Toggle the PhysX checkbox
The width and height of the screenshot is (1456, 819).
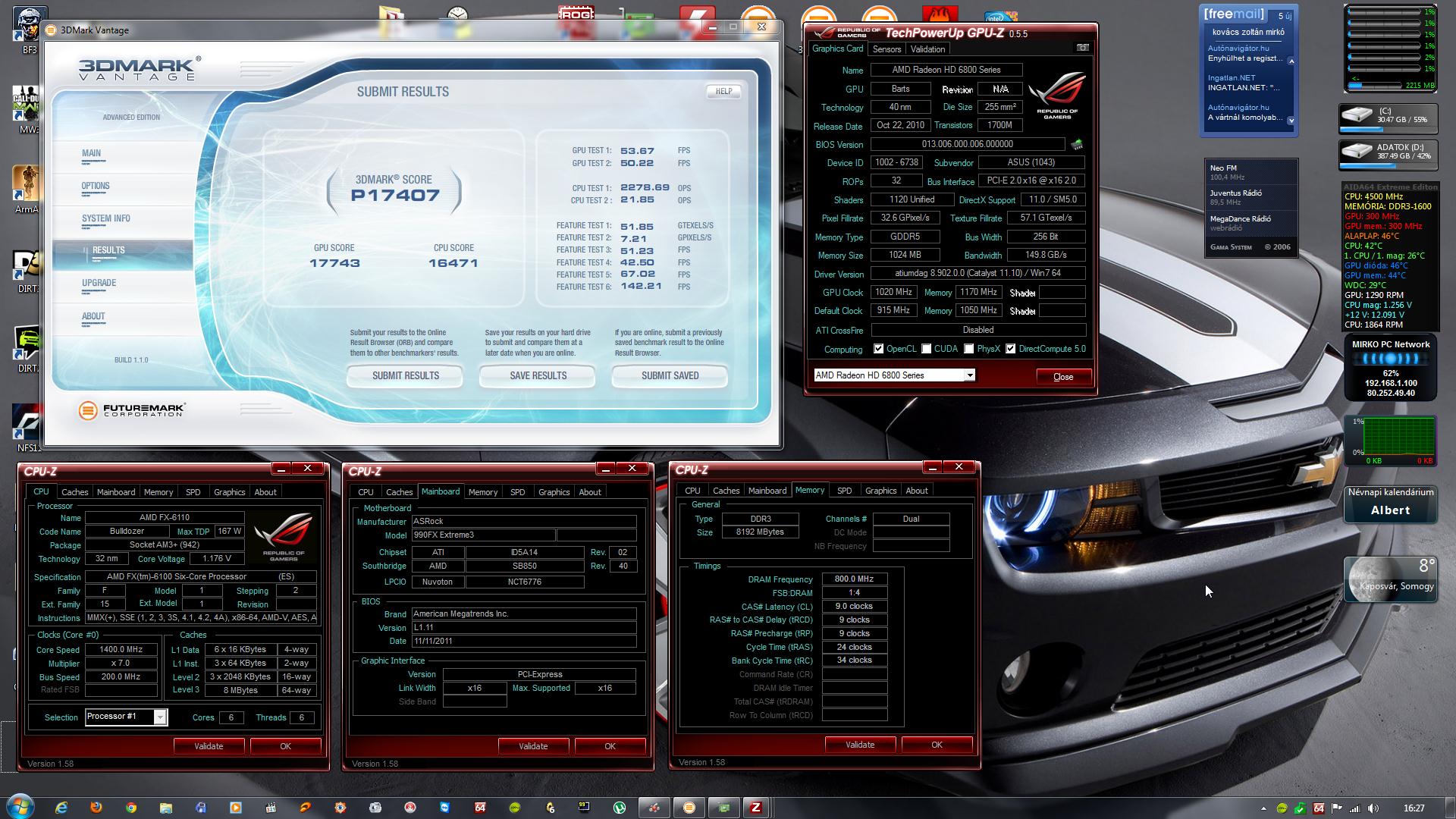coord(968,349)
